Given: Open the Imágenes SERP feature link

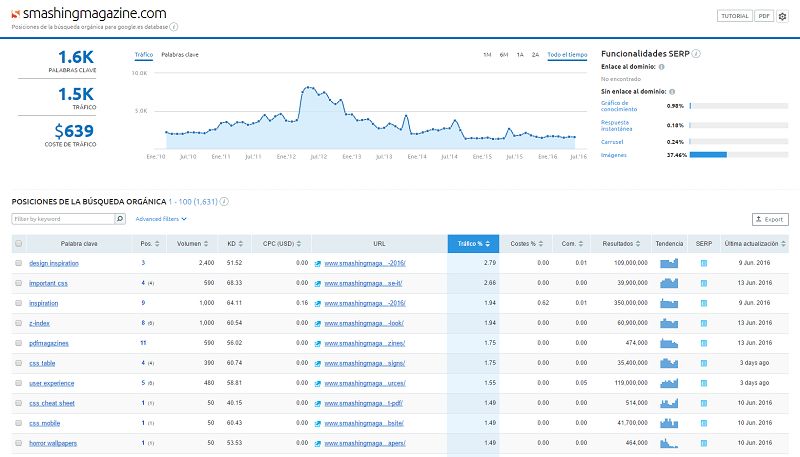Looking at the screenshot, I should (614, 155).
